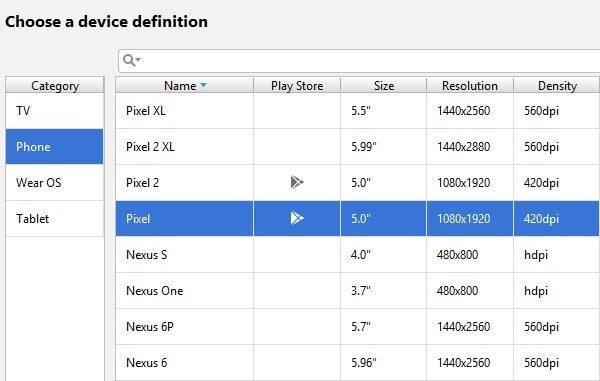This screenshot has height=381, width=600.
Task: Click Pixel 2 420dpi density cell
Action: coord(557,183)
